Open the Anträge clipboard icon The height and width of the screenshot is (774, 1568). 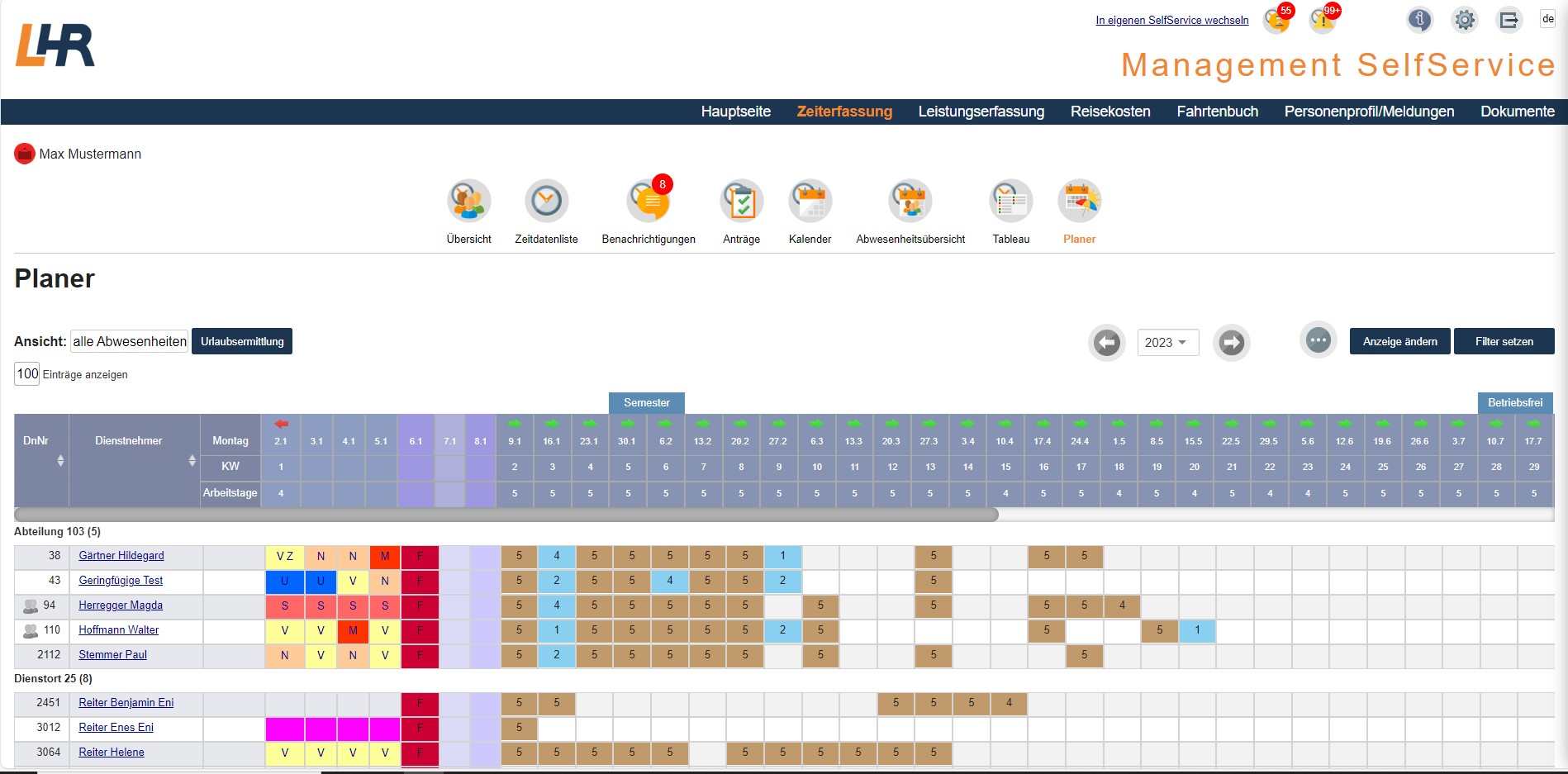[x=741, y=201]
